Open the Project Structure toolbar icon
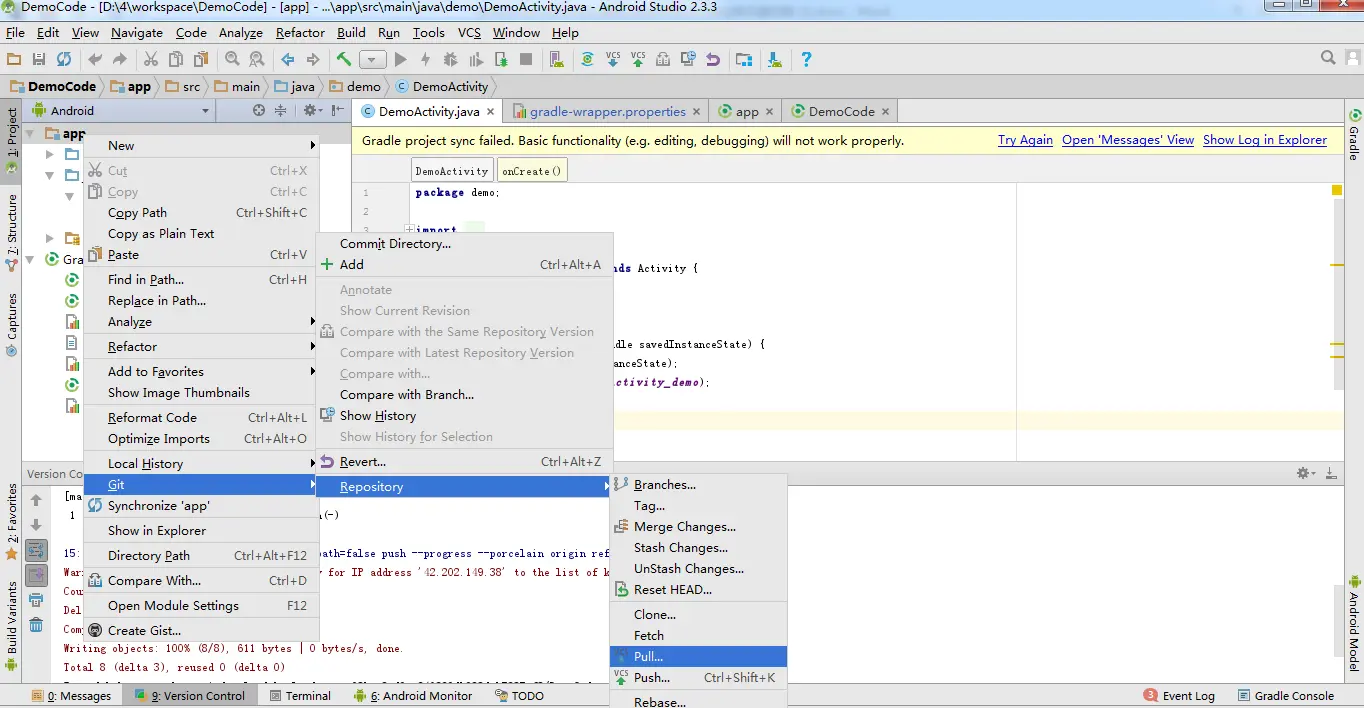The image size is (1364, 708). click(743, 60)
